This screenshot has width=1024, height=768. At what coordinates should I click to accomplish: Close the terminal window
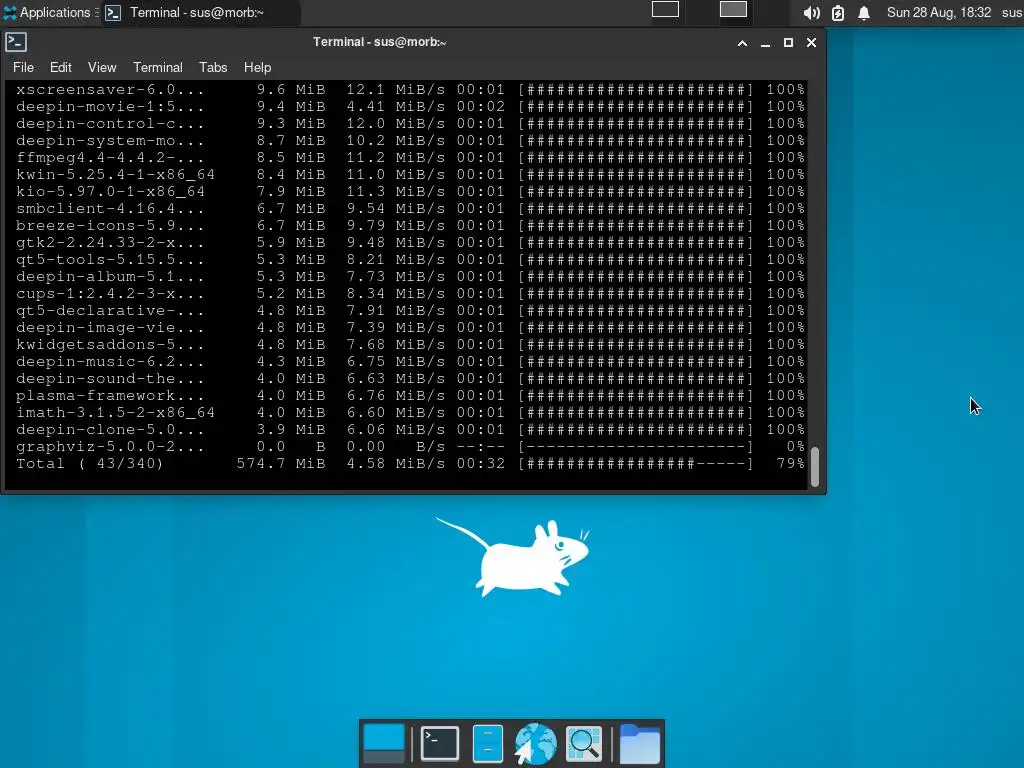click(x=811, y=42)
